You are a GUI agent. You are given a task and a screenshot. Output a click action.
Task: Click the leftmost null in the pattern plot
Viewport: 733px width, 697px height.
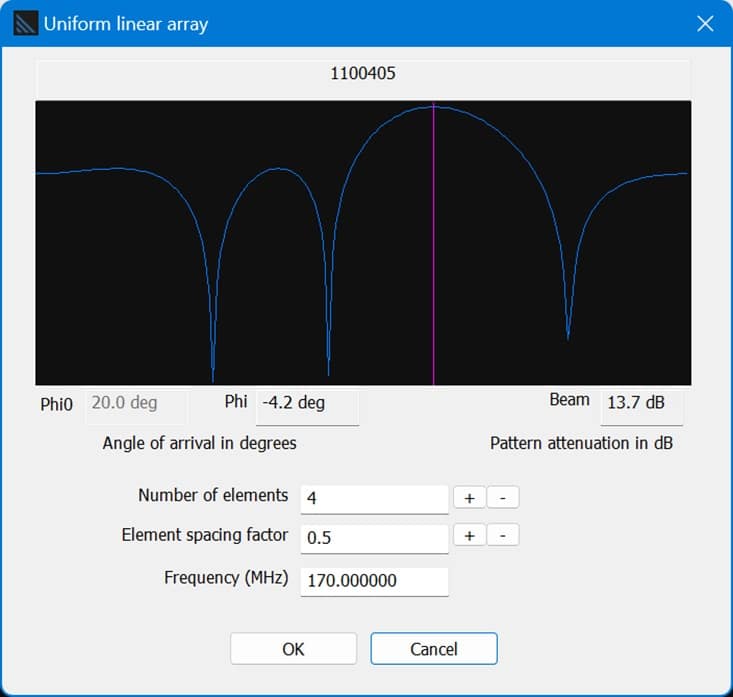point(213,372)
